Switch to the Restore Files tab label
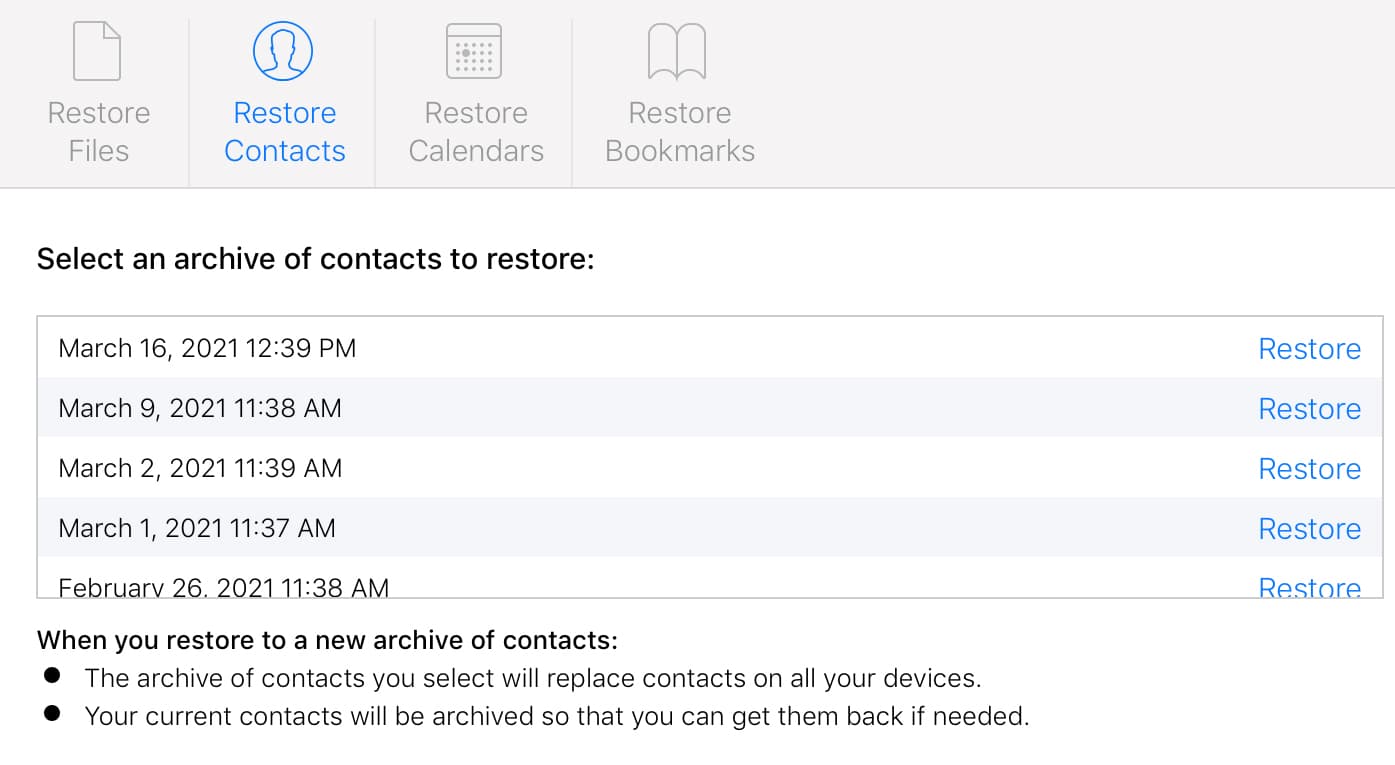1395x765 pixels. [99, 132]
